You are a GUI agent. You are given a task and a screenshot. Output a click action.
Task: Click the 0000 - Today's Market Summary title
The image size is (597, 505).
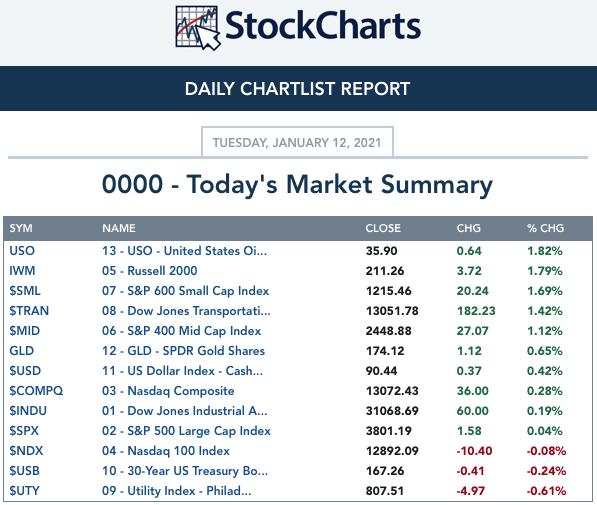(x=297, y=185)
